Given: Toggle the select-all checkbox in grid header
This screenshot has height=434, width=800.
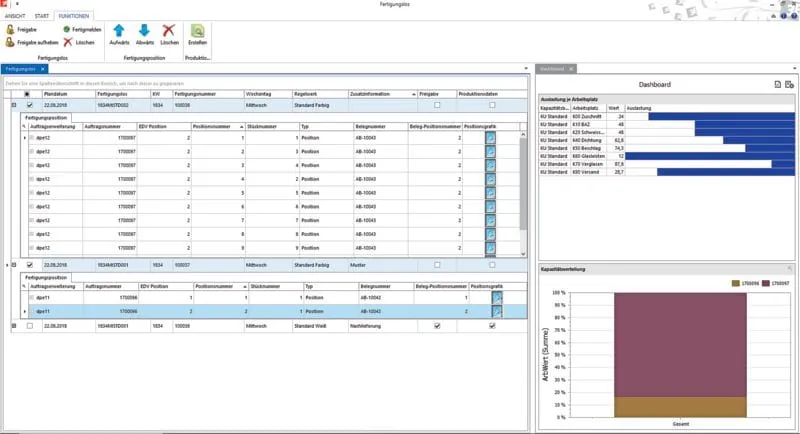Looking at the screenshot, I should (30, 93).
